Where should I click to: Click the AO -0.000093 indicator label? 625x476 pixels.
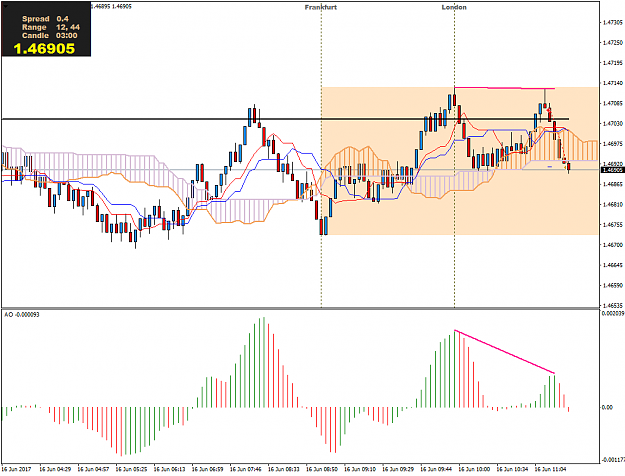[x=22, y=315]
